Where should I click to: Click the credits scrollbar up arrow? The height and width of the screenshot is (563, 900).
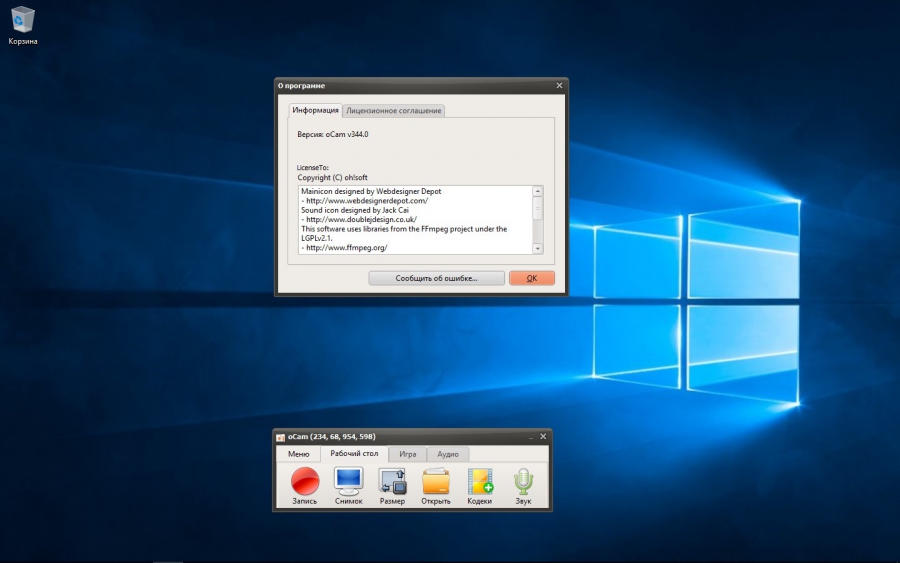(537, 191)
